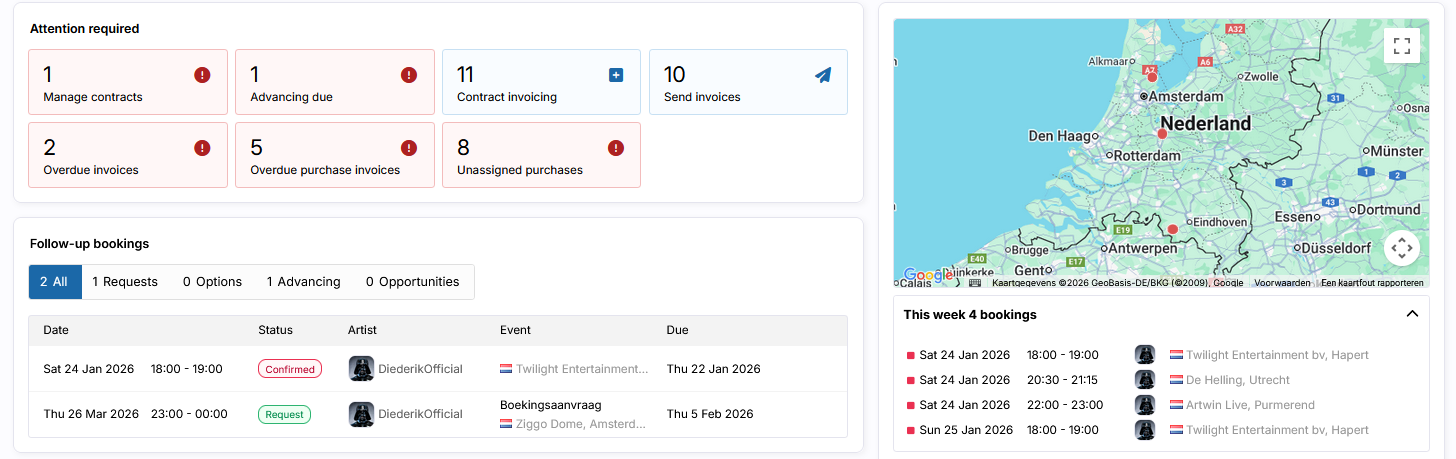Click the alert icon on Overdue invoices

(202, 148)
